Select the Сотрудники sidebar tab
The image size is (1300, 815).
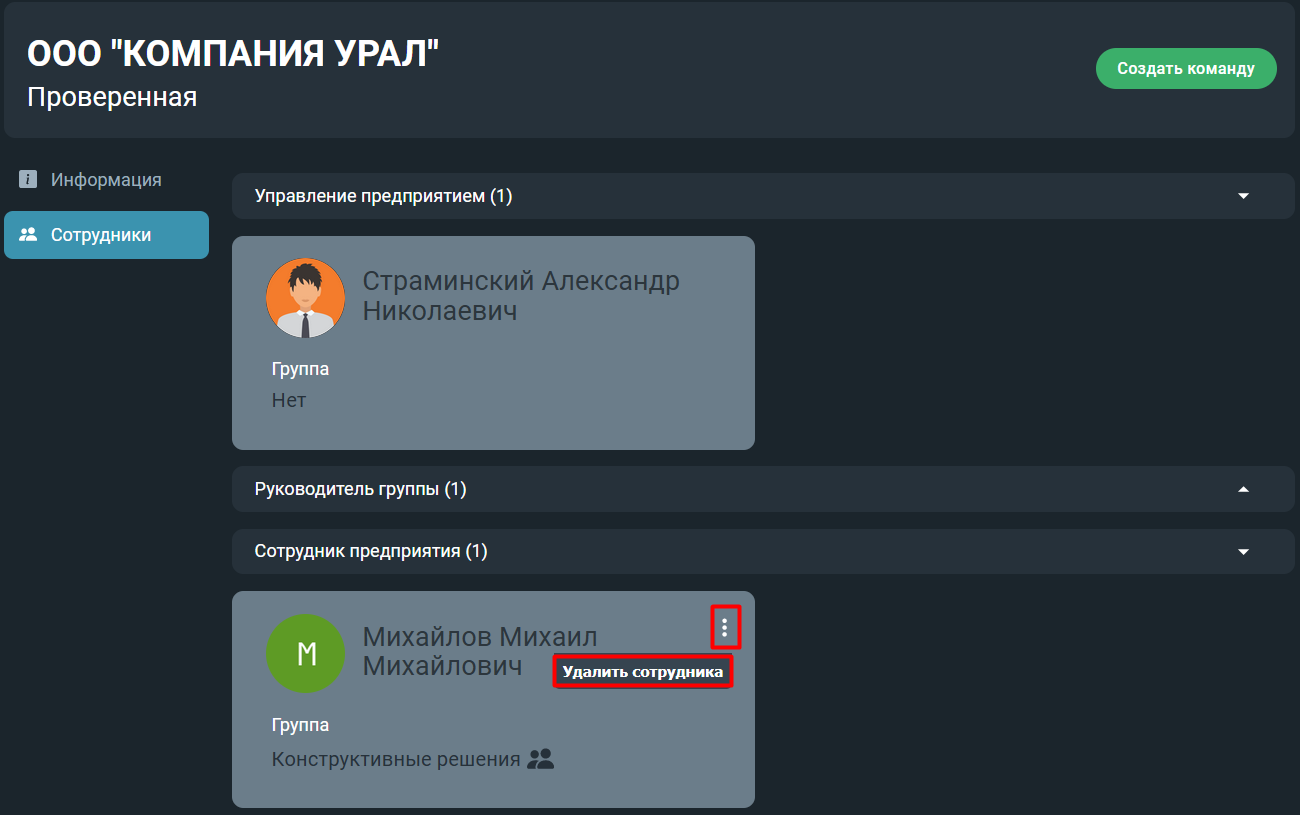point(106,235)
